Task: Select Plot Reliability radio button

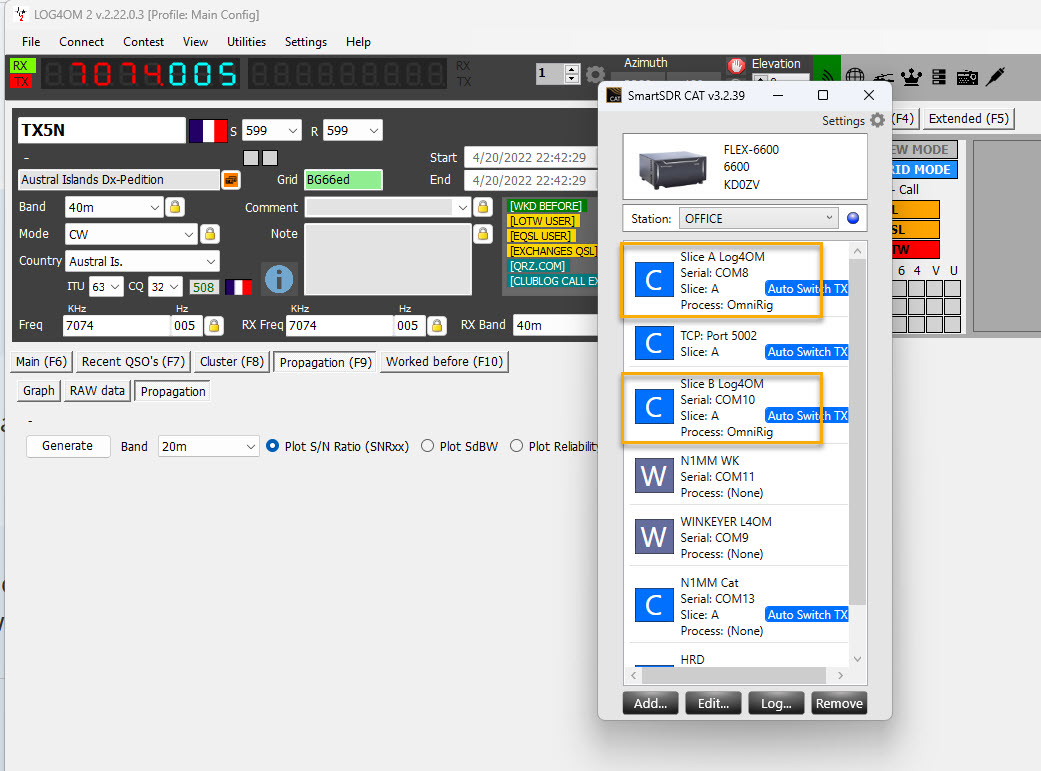Action: tap(517, 446)
